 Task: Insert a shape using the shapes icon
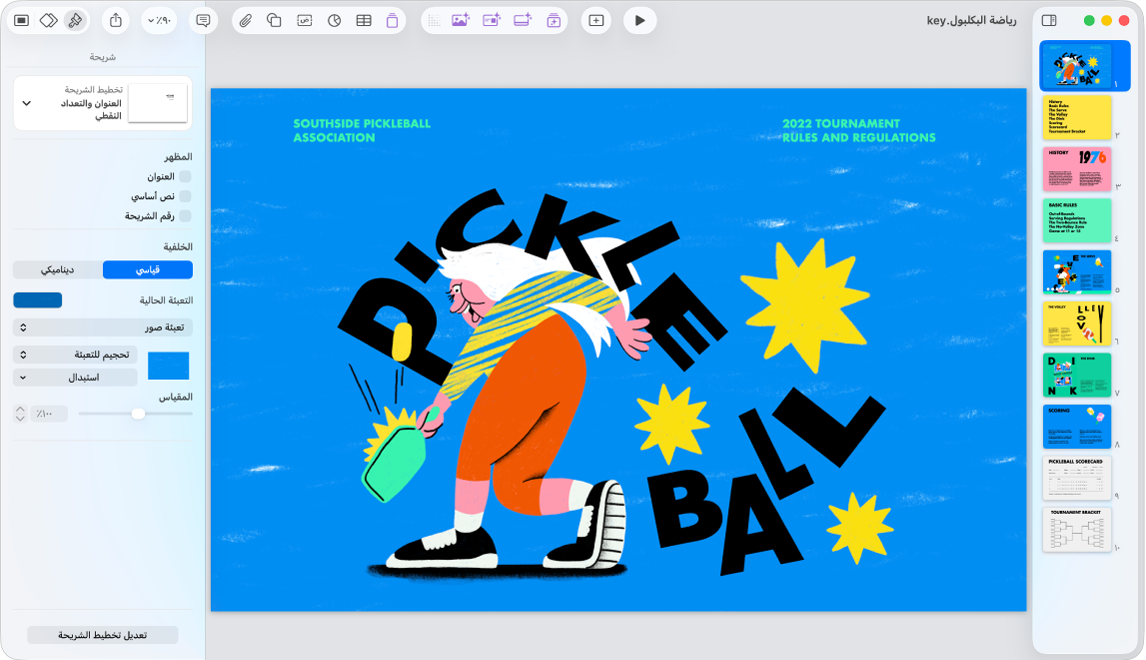coord(274,20)
